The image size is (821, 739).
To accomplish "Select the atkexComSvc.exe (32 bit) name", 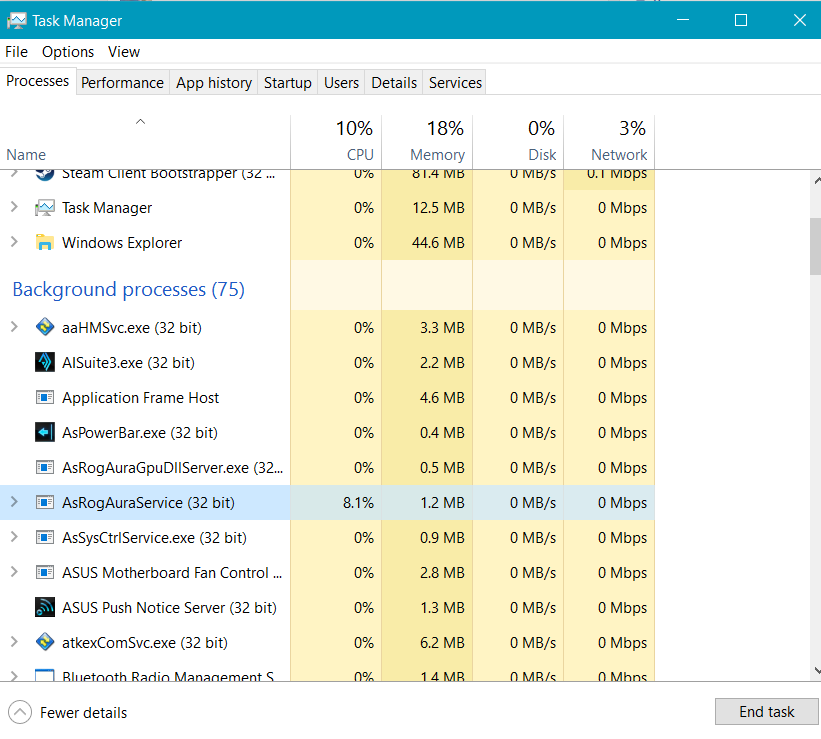I will tap(145, 643).
